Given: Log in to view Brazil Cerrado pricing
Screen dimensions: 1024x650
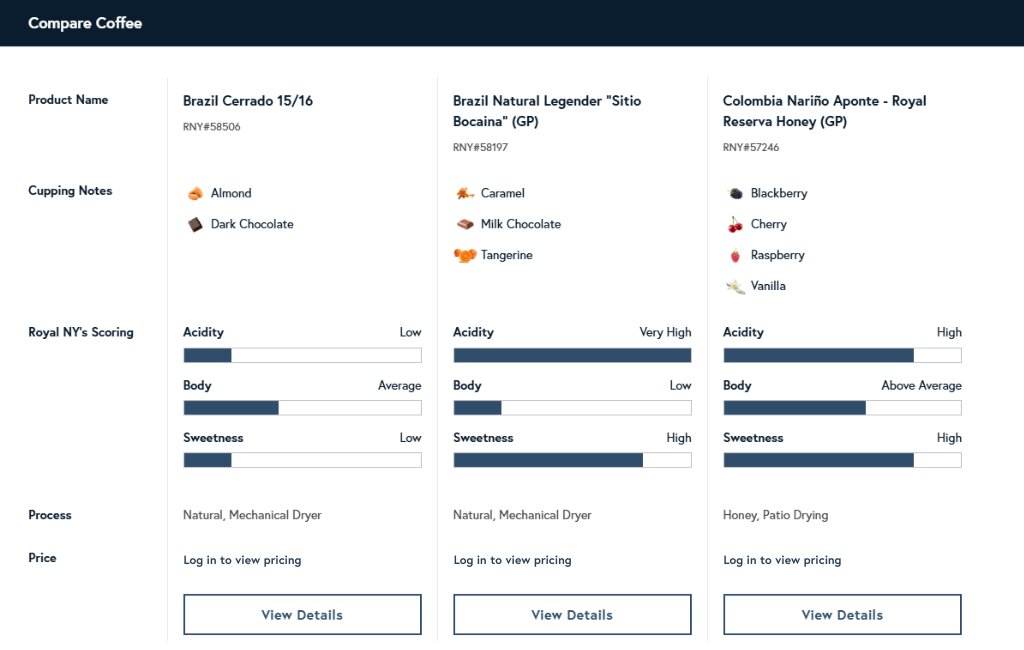Looking at the screenshot, I should click(242, 560).
